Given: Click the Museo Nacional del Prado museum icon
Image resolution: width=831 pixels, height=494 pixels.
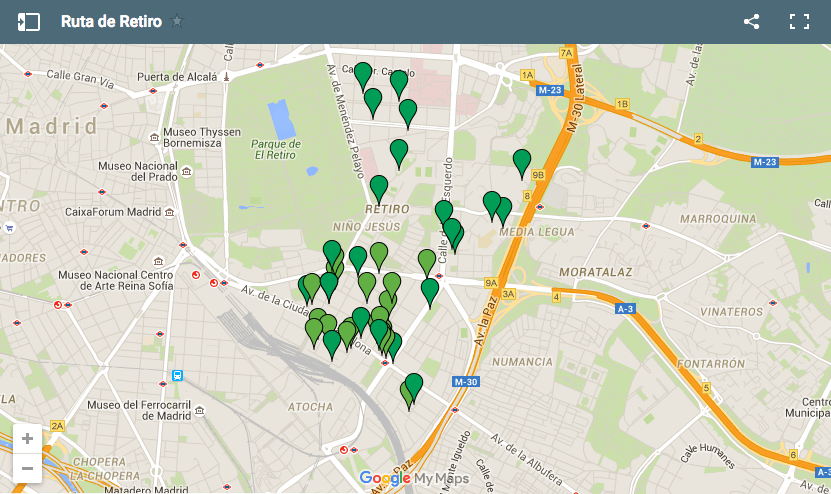Looking at the screenshot, I should click(187, 171).
